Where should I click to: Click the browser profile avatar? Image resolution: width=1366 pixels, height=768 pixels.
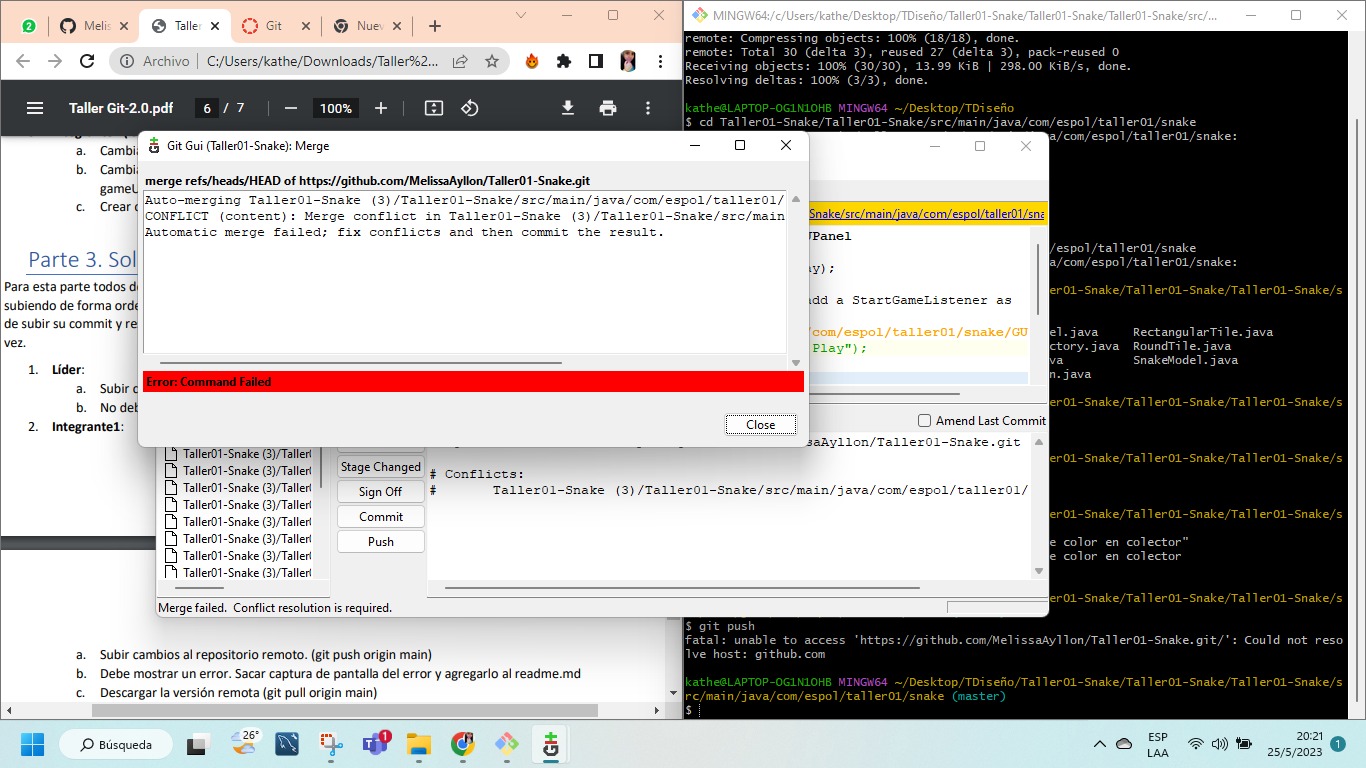(x=628, y=60)
